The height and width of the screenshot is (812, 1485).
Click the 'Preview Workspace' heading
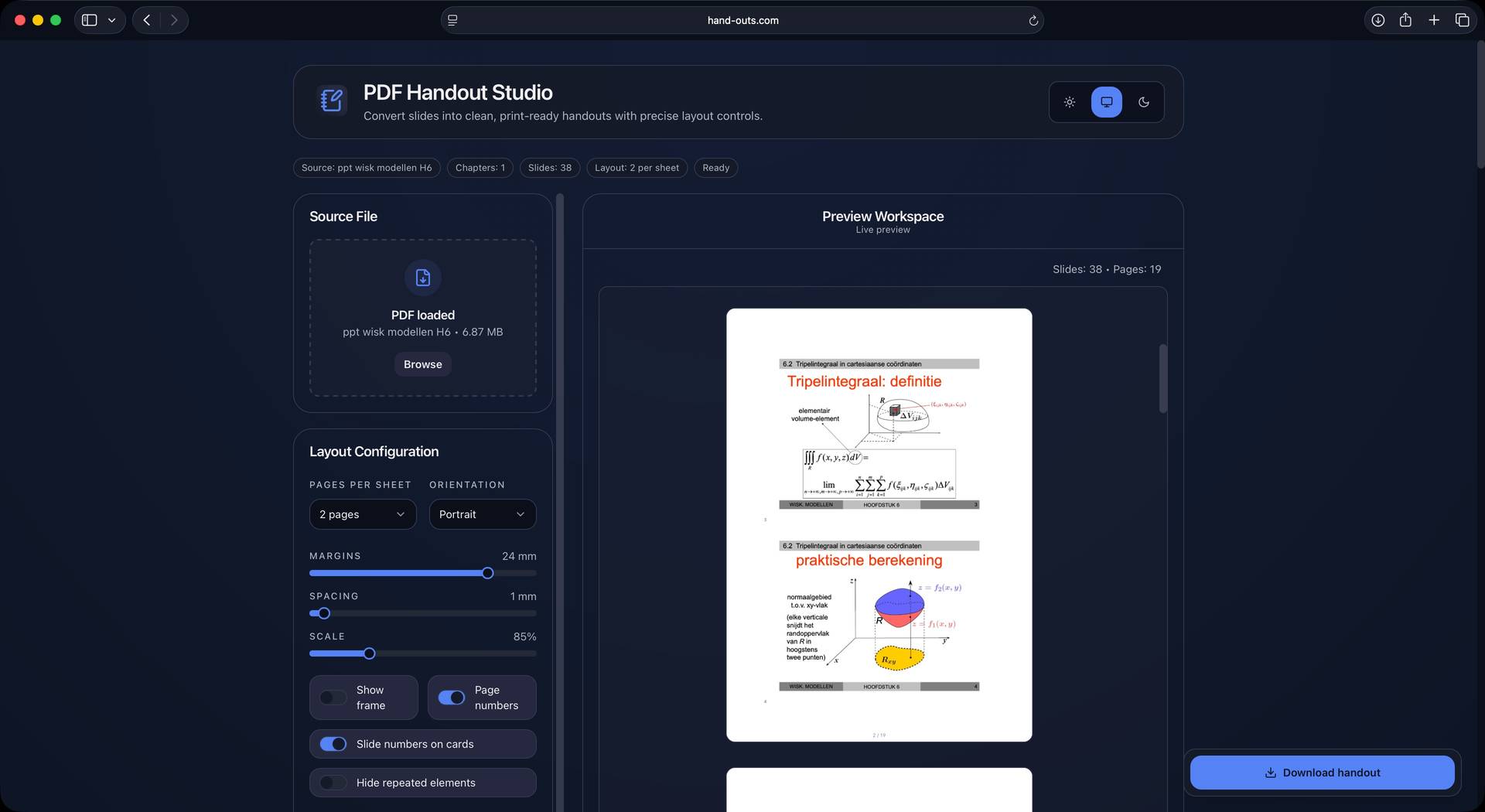(x=883, y=217)
